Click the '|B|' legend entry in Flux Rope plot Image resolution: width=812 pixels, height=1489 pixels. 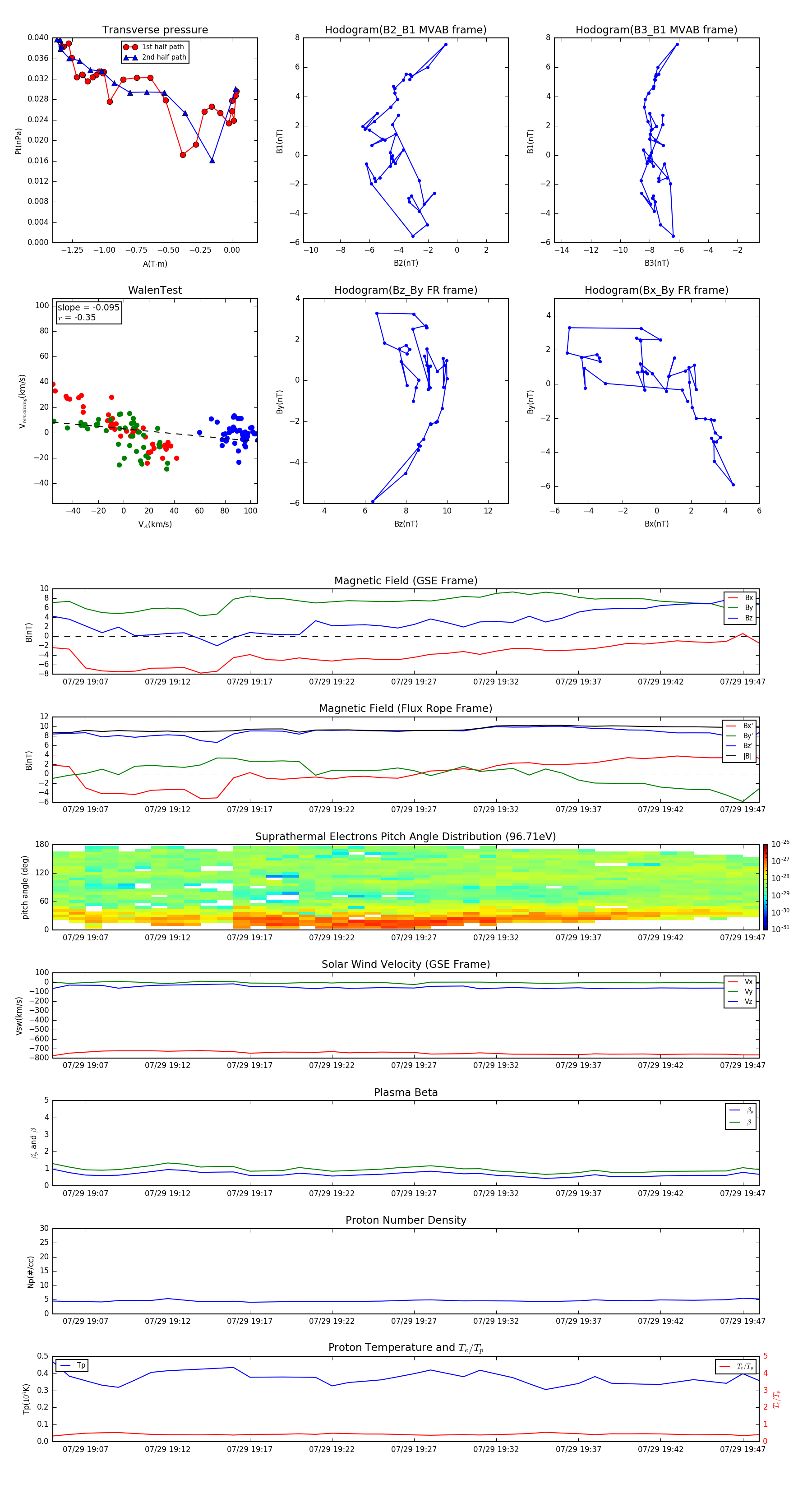740,756
